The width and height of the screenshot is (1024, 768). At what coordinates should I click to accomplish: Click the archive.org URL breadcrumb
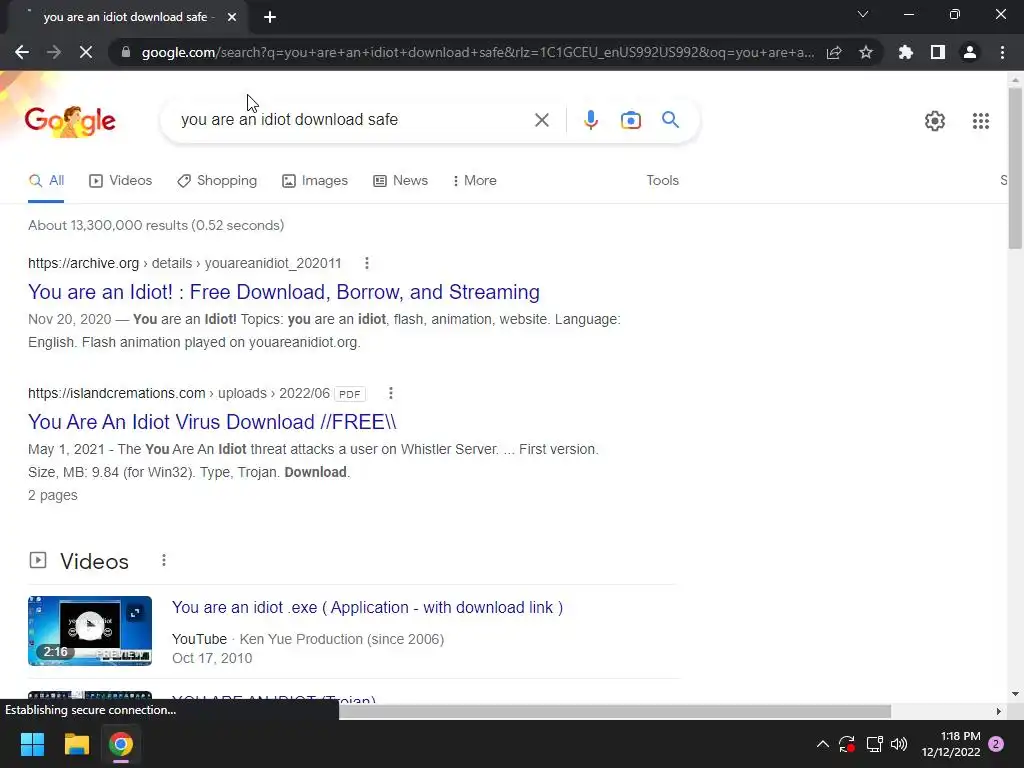point(185,263)
